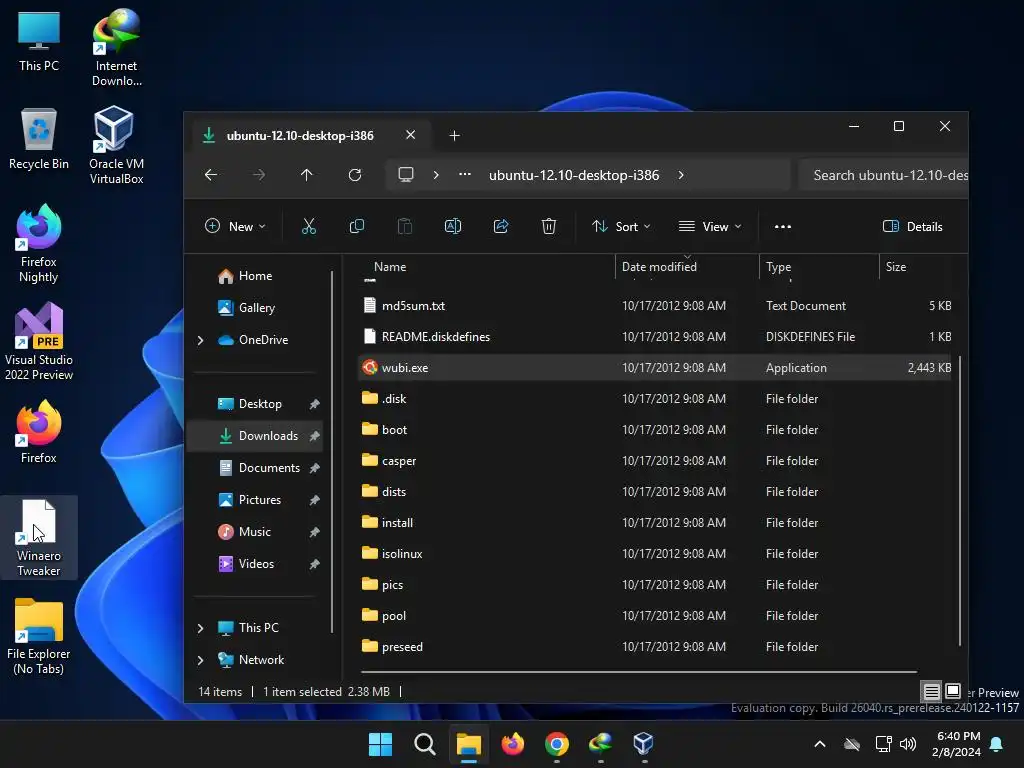Select Firefox Nightly desktop icon

point(39,243)
